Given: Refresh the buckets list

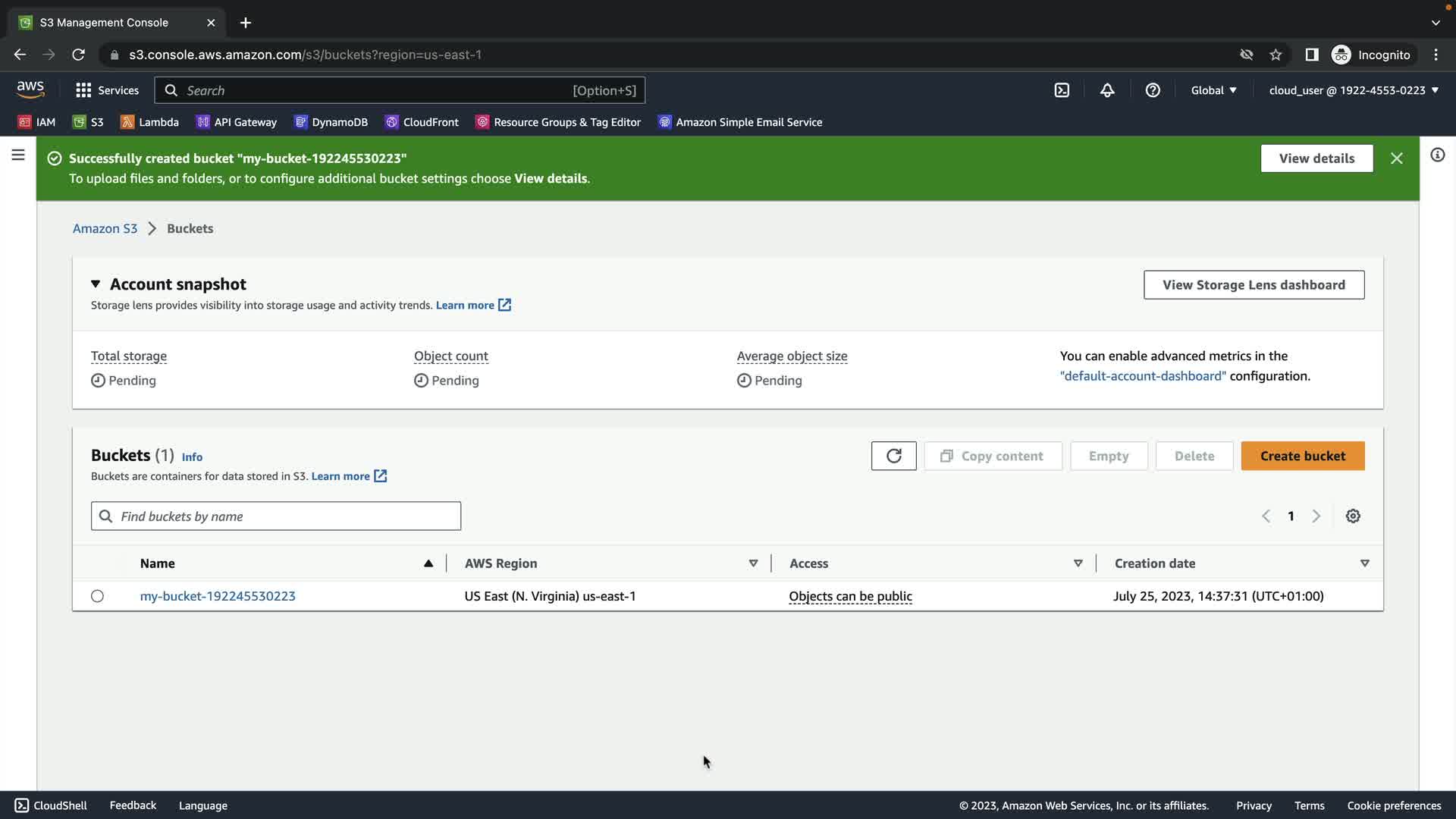Looking at the screenshot, I should click(893, 456).
